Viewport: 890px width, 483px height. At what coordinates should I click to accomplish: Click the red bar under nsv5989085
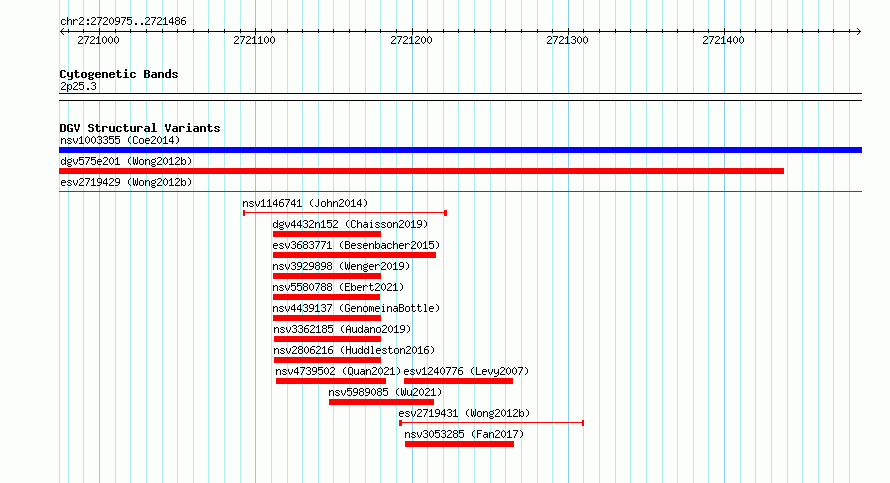(381, 402)
